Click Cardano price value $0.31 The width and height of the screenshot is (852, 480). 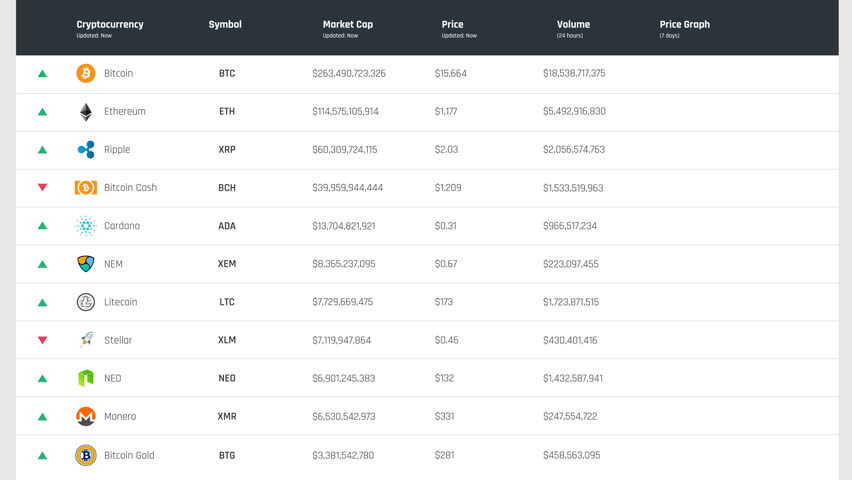click(x=446, y=226)
